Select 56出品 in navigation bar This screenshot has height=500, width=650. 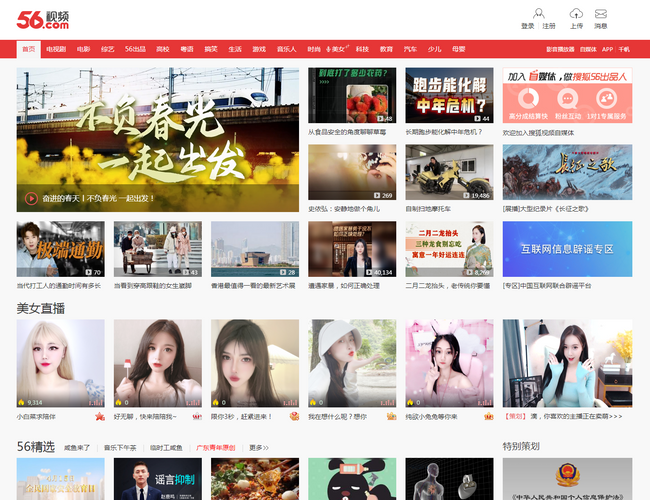[x=135, y=48]
